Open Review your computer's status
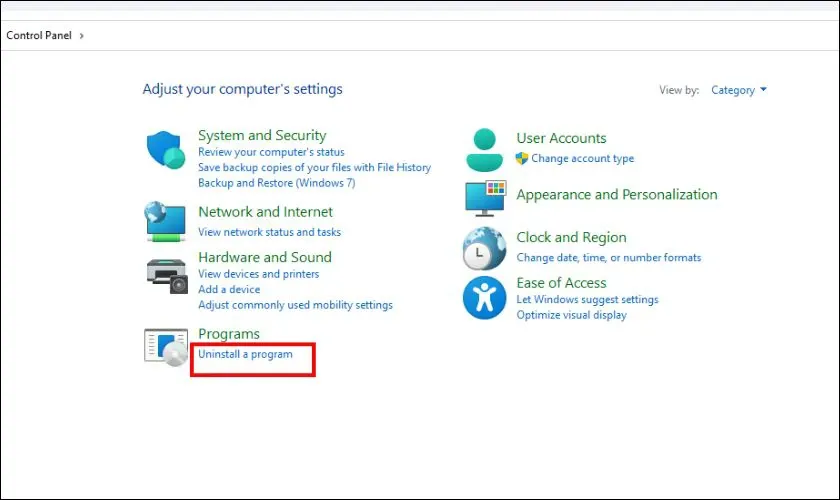The height and width of the screenshot is (500, 840). coord(271,152)
